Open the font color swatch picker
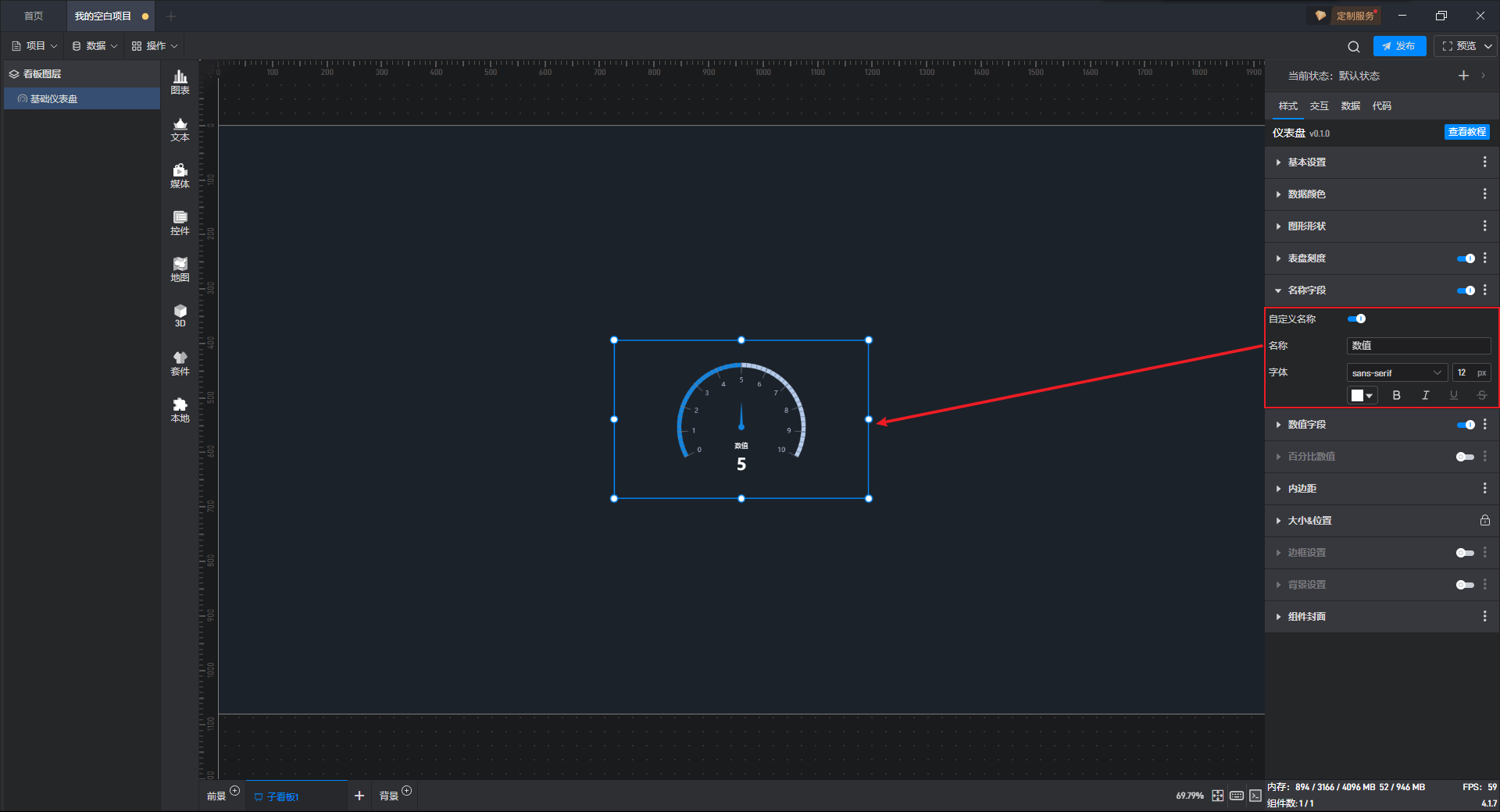The height and width of the screenshot is (812, 1500). click(1362, 395)
